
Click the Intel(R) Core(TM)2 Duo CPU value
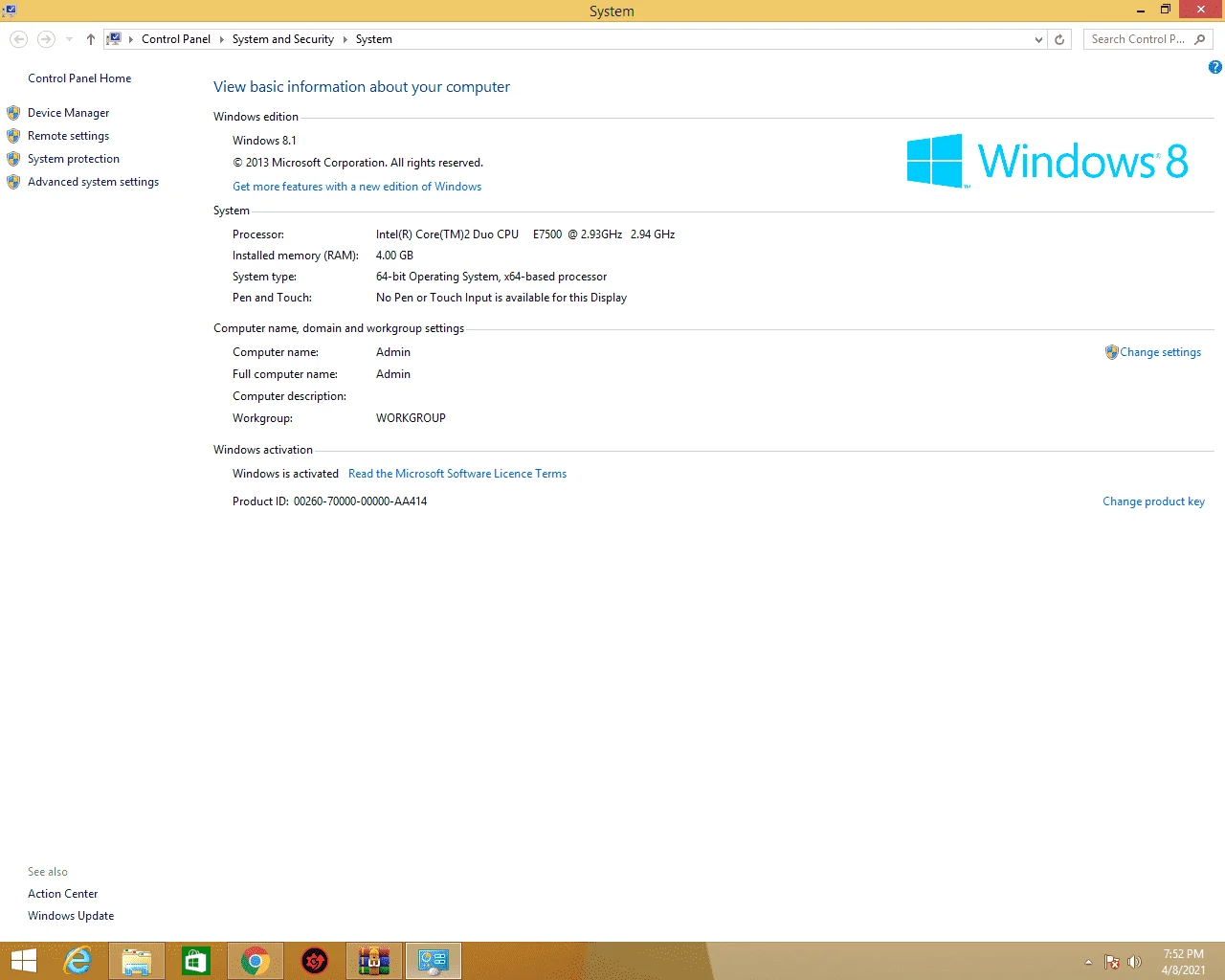525,234
